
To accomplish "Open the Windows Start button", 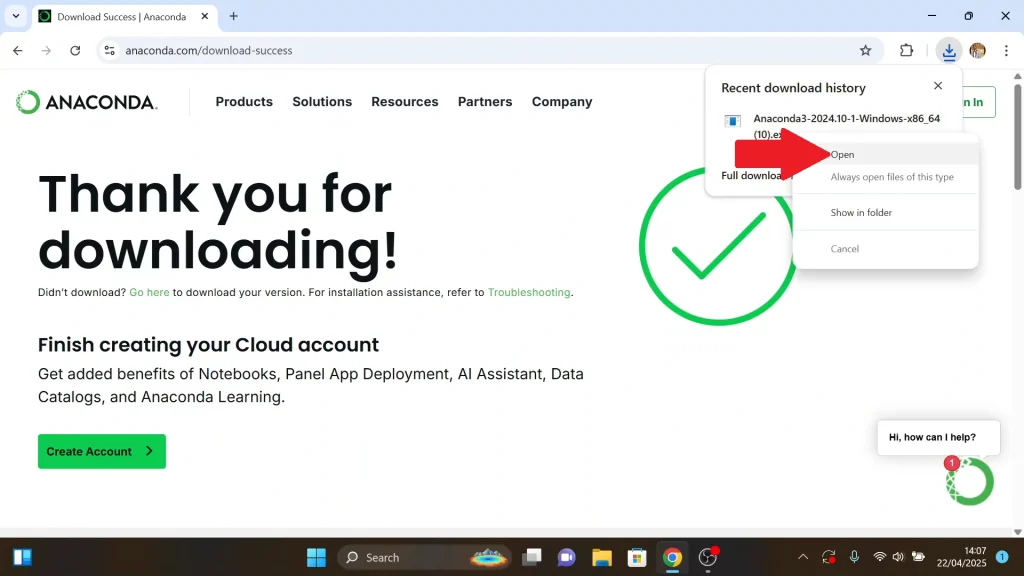I will pos(316,557).
